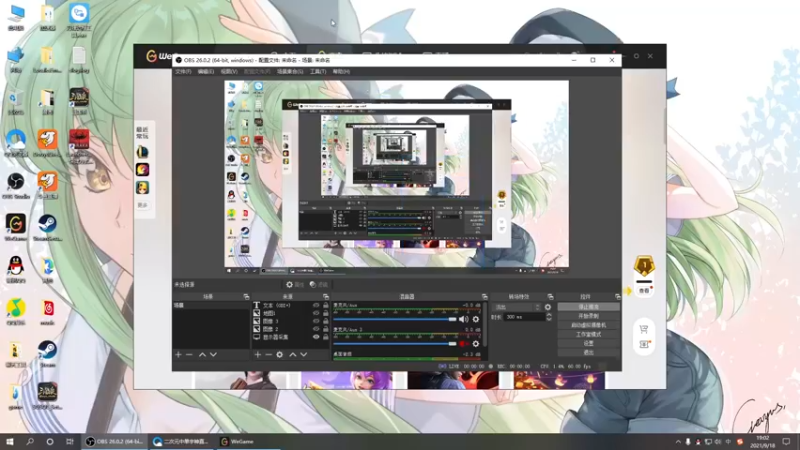The height and width of the screenshot is (450, 800).
Task: Select first game icon in WeGame sidebar
Action: [142, 152]
